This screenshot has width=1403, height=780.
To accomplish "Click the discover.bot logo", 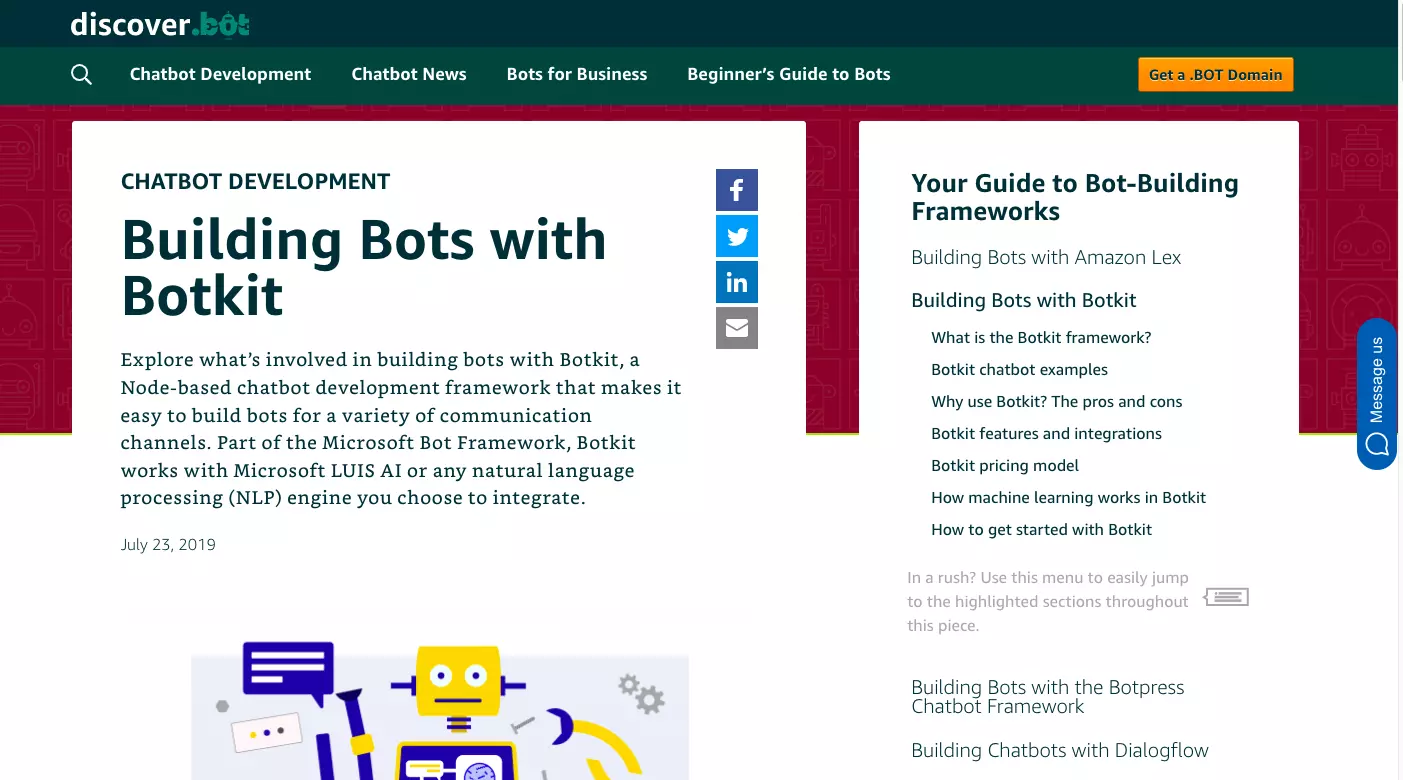I will (160, 23).
